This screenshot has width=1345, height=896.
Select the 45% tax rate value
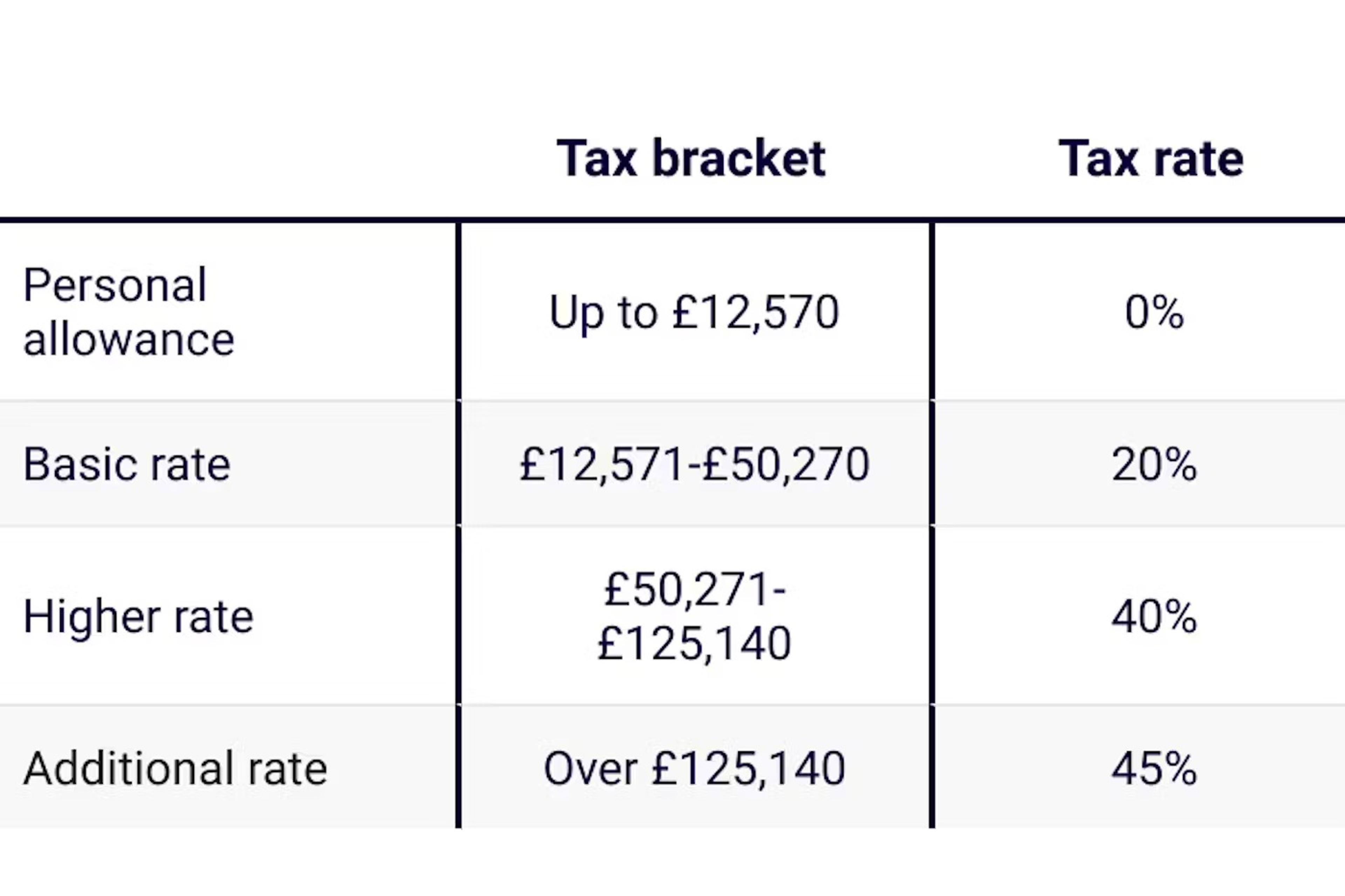coord(1154,768)
